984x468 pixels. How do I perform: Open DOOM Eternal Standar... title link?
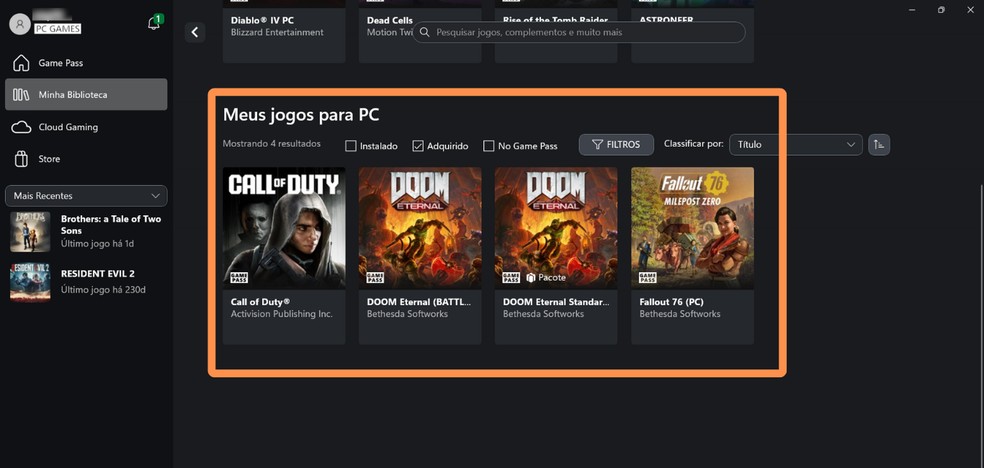556,302
